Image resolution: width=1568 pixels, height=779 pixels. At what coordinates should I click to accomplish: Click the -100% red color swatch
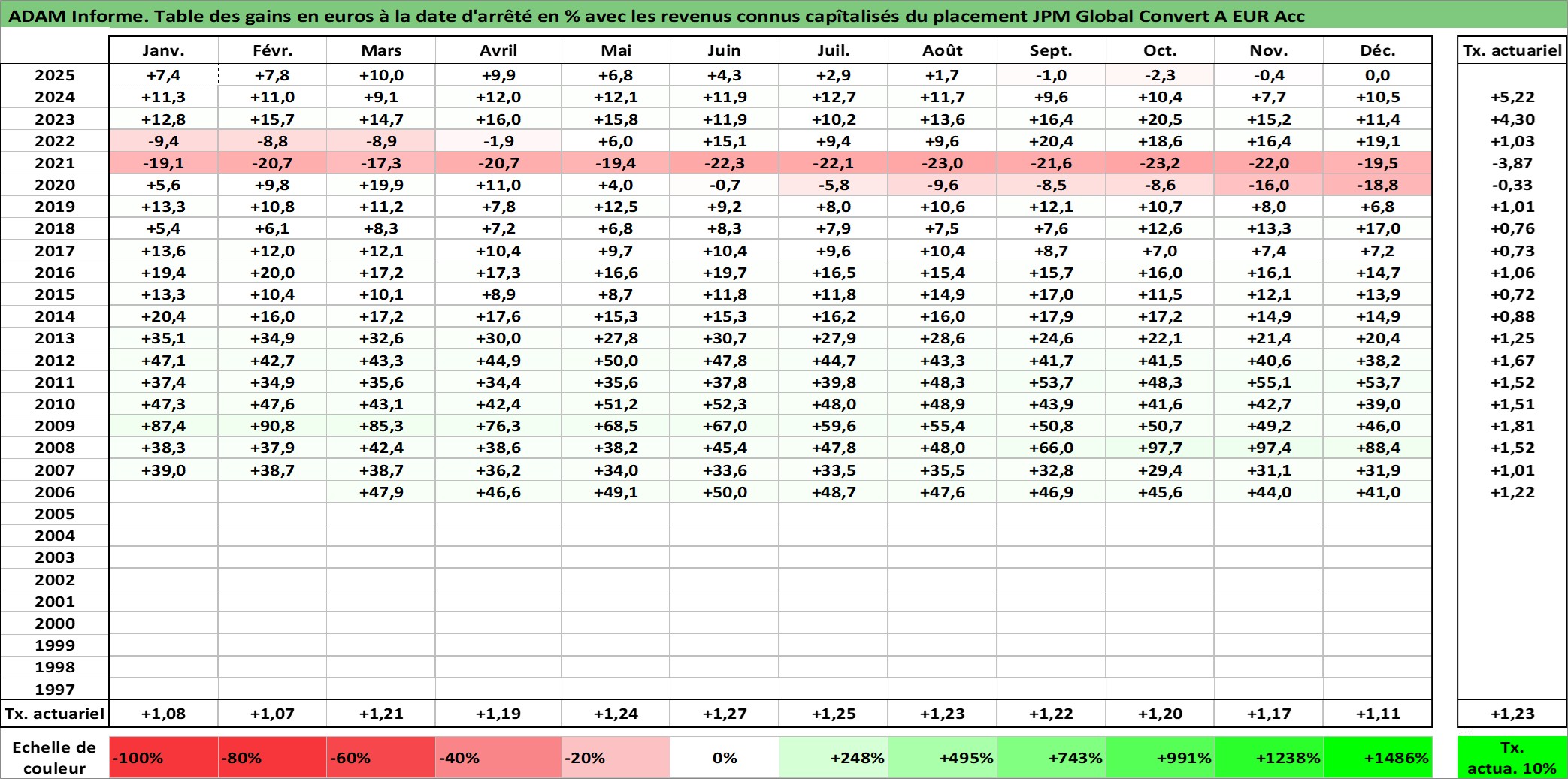coord(163,758)
